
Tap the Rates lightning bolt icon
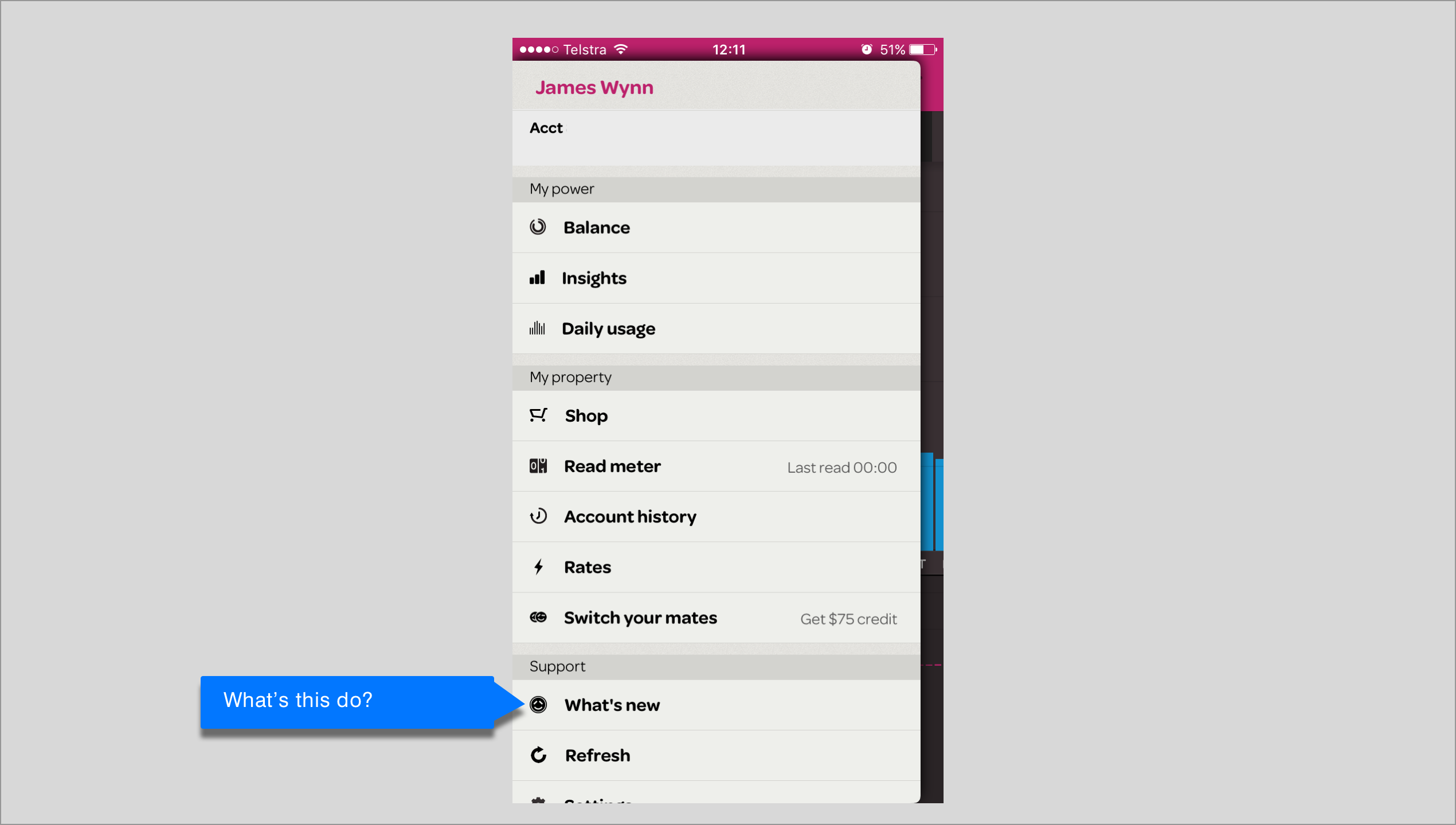point(538,567)
